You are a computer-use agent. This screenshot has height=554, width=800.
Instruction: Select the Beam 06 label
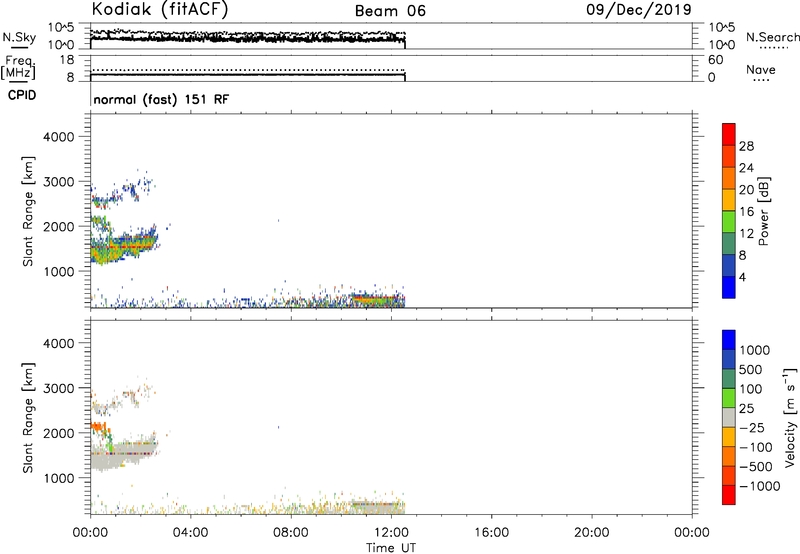pyautogui.click(x=390, y=11)
